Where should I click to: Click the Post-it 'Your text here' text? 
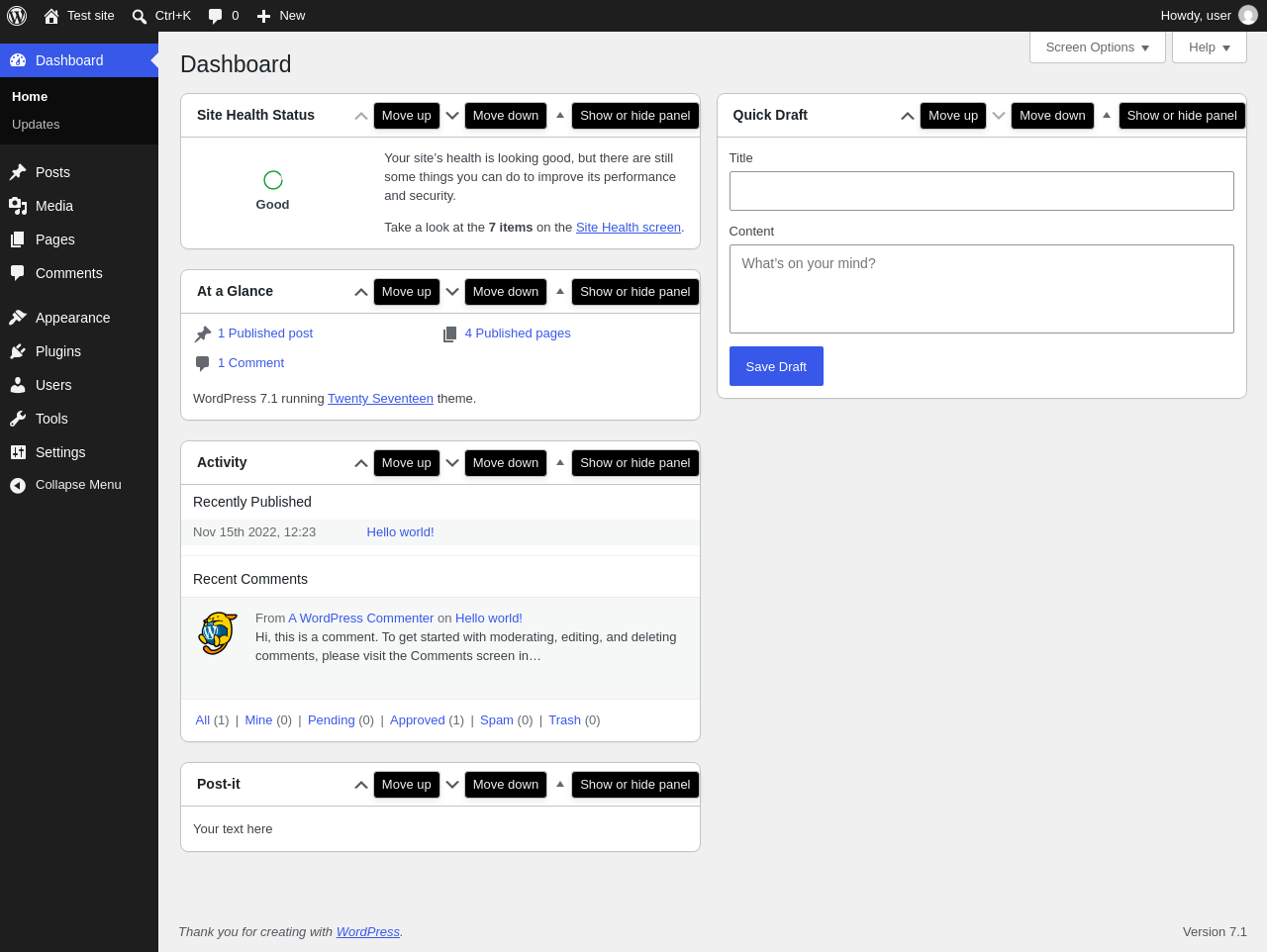(233, 829)
